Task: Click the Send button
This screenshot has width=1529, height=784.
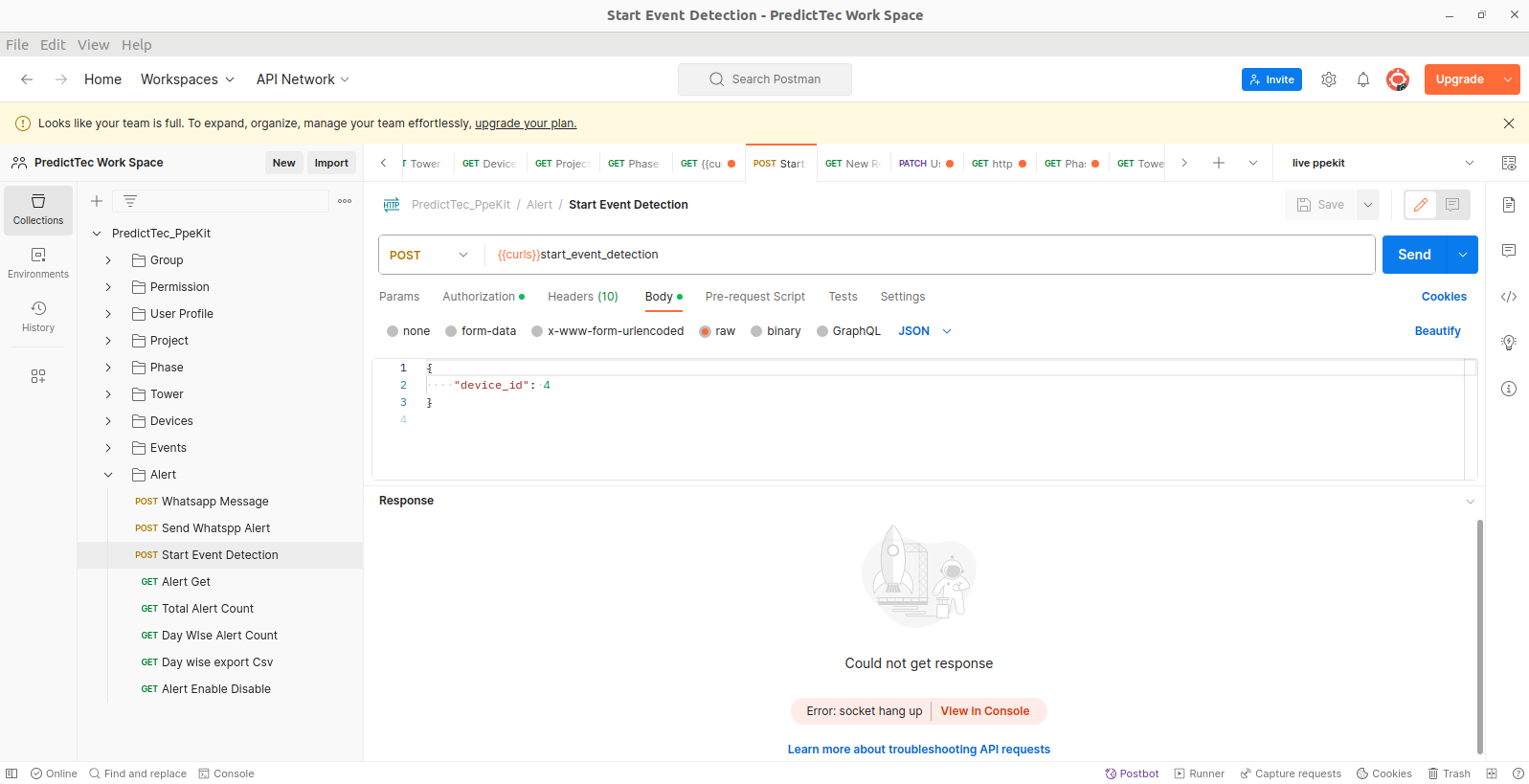Action: tap(1413, 255)
